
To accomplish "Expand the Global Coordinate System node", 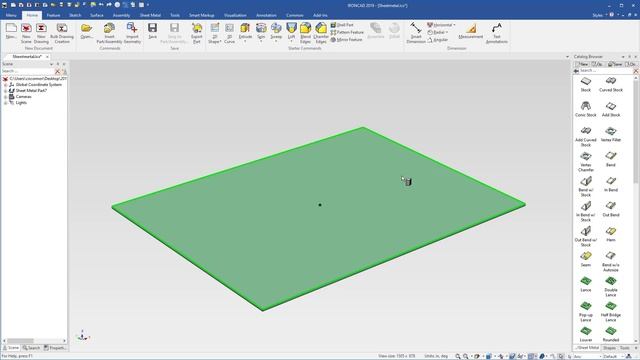I will 6,84.
